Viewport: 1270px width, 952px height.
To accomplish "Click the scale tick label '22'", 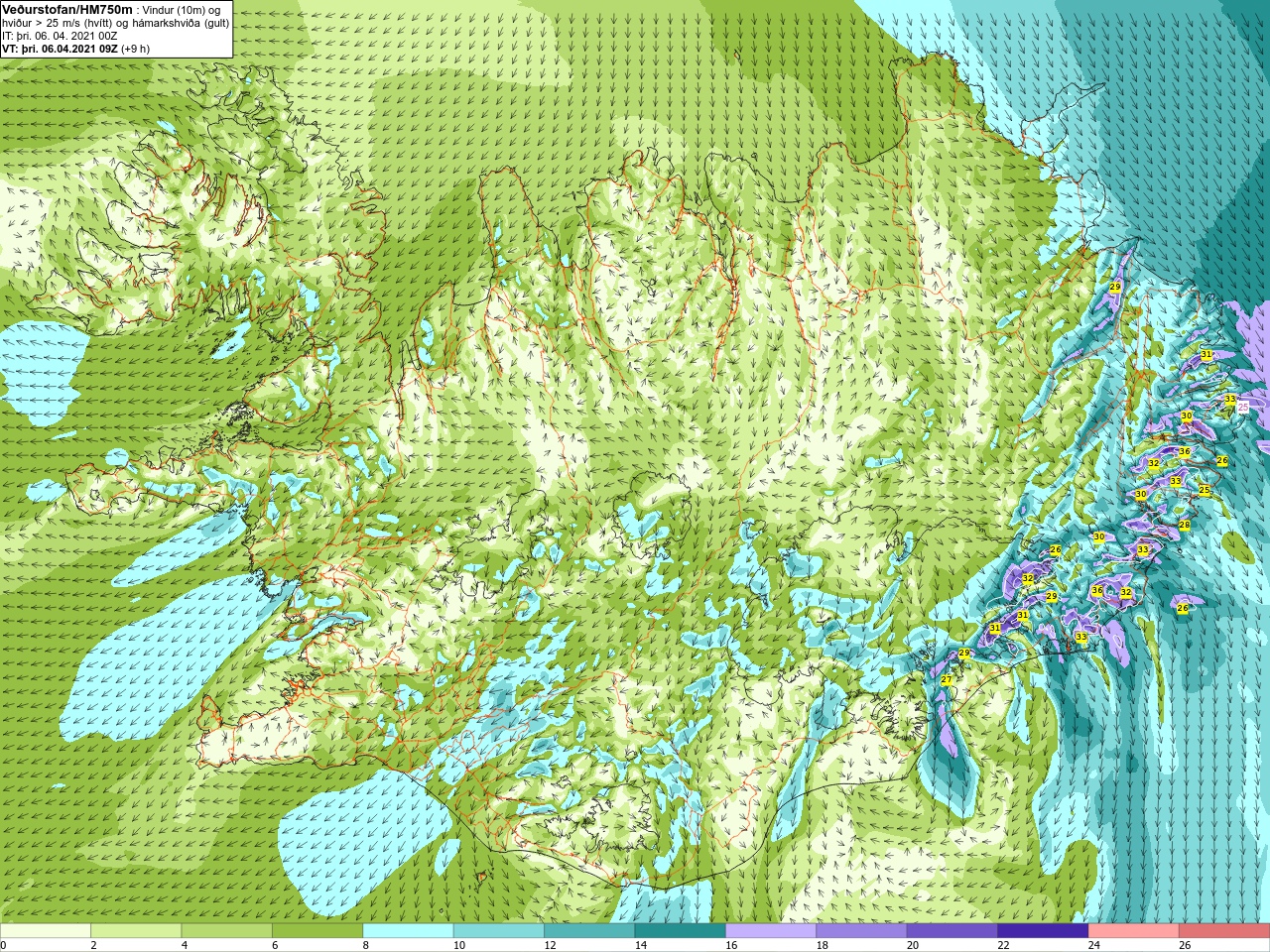I will pyautogui.click(x=1003, y=945).
